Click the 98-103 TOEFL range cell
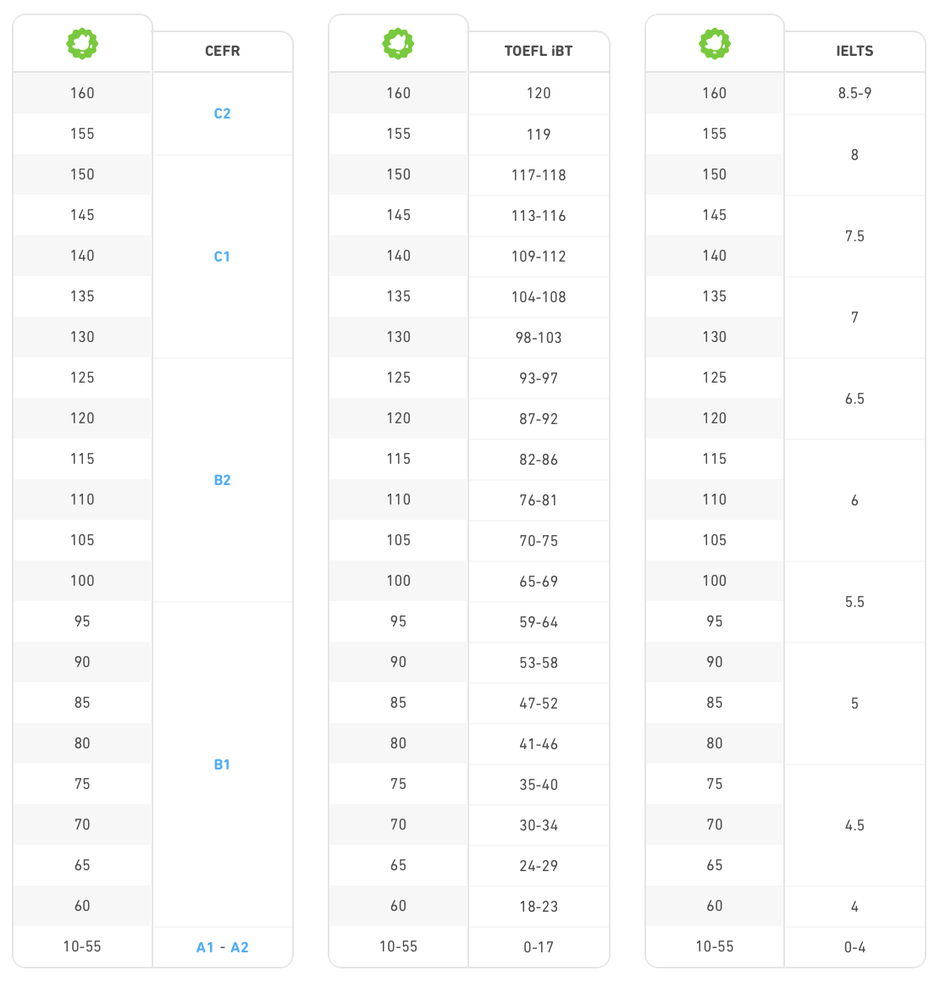Viewport: 940px width, 982px height. [538, 338]
